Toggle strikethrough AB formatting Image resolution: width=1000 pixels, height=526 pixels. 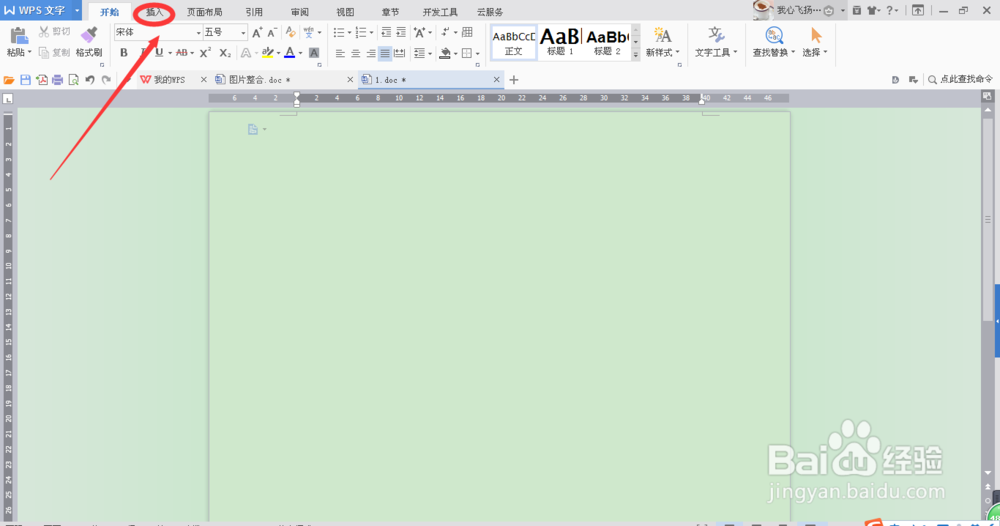(182, 53)
